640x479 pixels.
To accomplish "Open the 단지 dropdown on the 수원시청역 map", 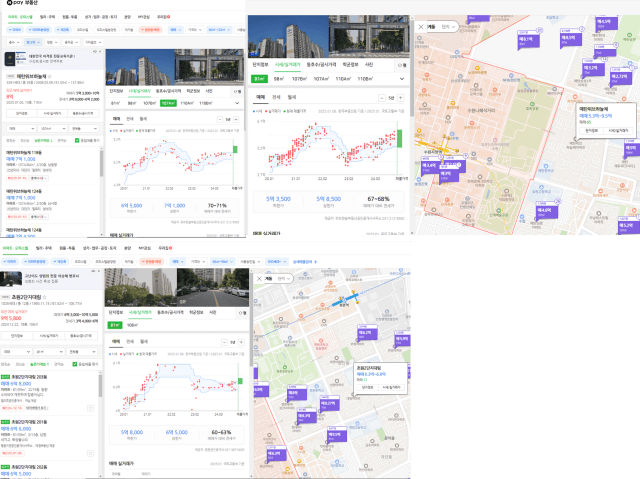I will pyautogui.click(x=447, y=27).
